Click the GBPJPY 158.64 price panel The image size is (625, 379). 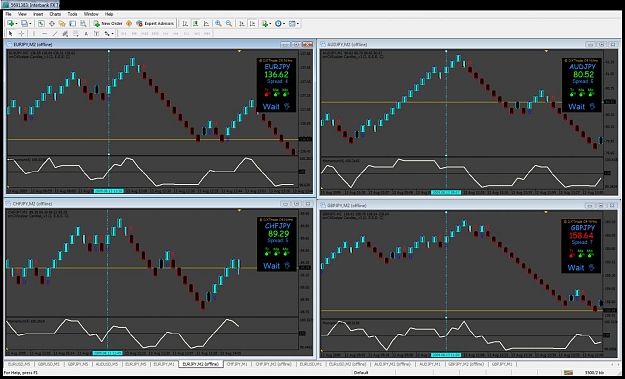coord(582,246)
